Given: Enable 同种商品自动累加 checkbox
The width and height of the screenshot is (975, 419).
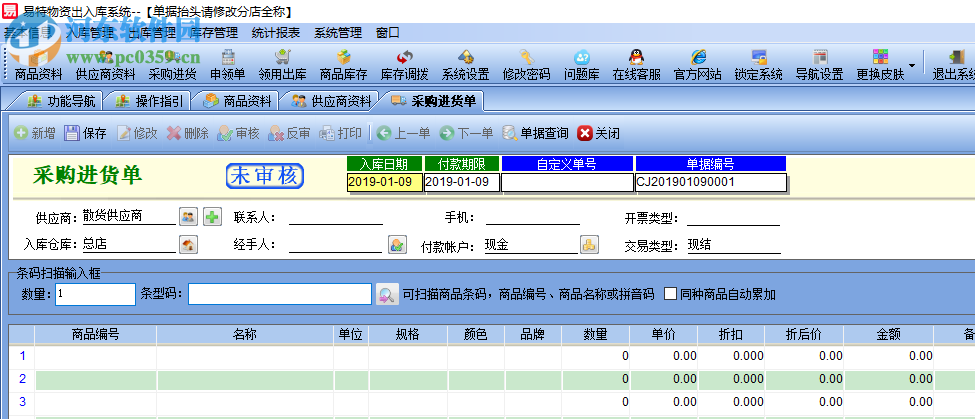Looking at the screenshot, I should (x=670, y=294).
